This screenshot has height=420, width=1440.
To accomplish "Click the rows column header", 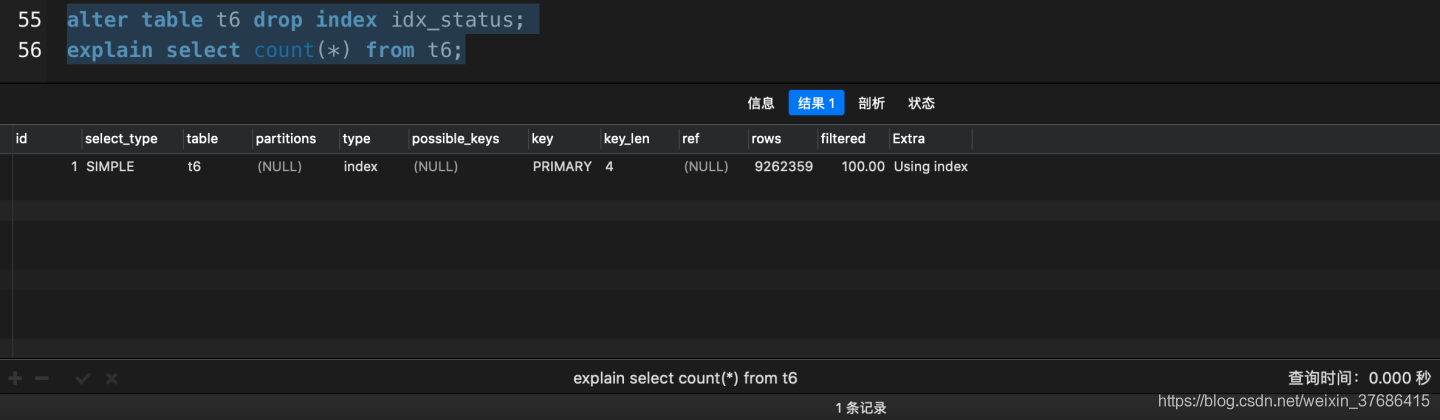I will (766, 139).
